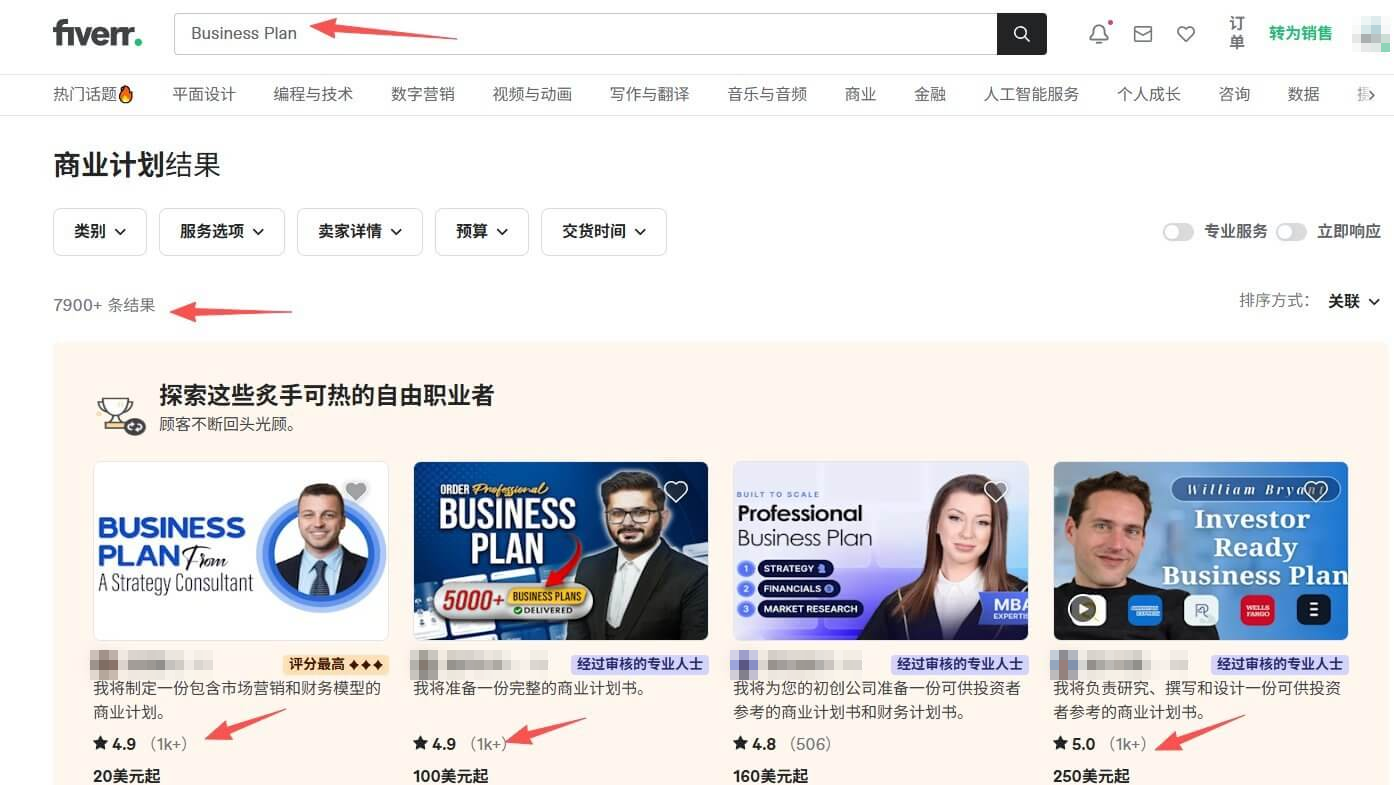
Task: Open gig 我将为您的初创公司准备一份可供投资者参考的商业计划书
Action: coord(877,701)
